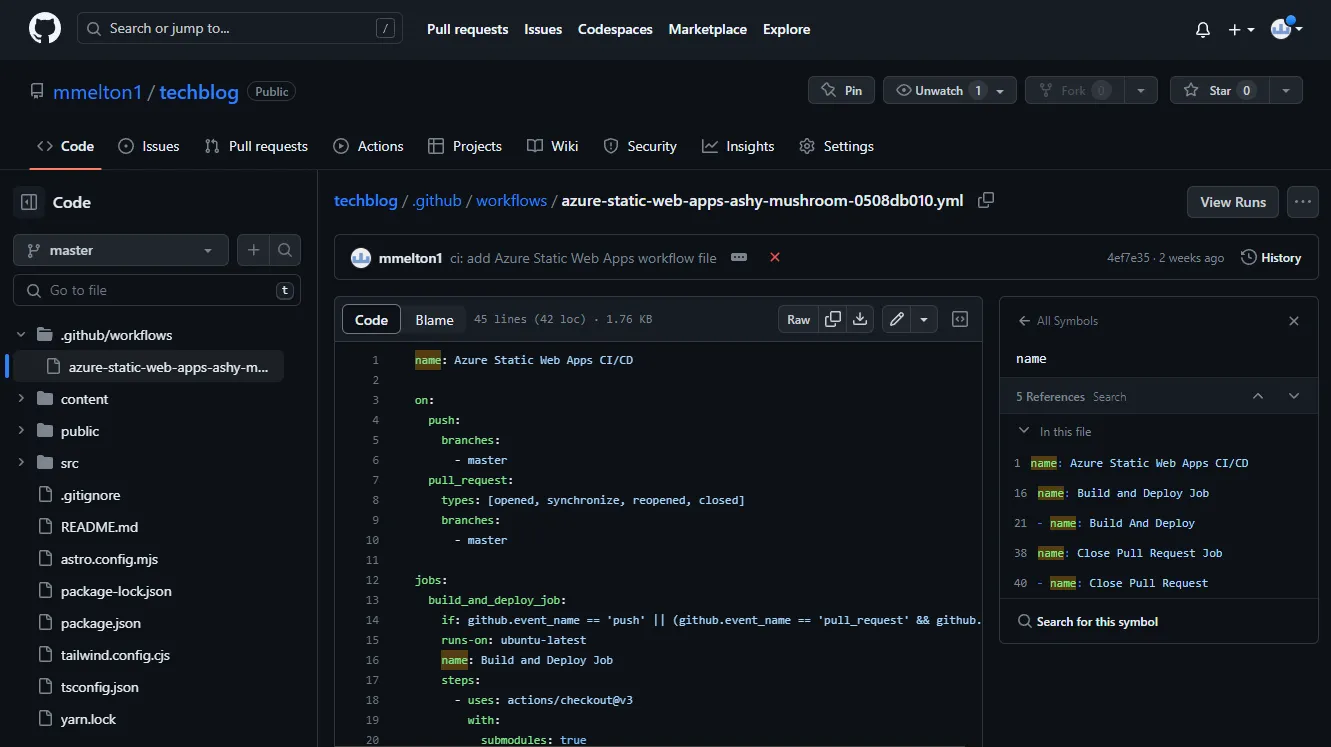Open the master branch selector
1331x747 pixels.
[121, 250]
